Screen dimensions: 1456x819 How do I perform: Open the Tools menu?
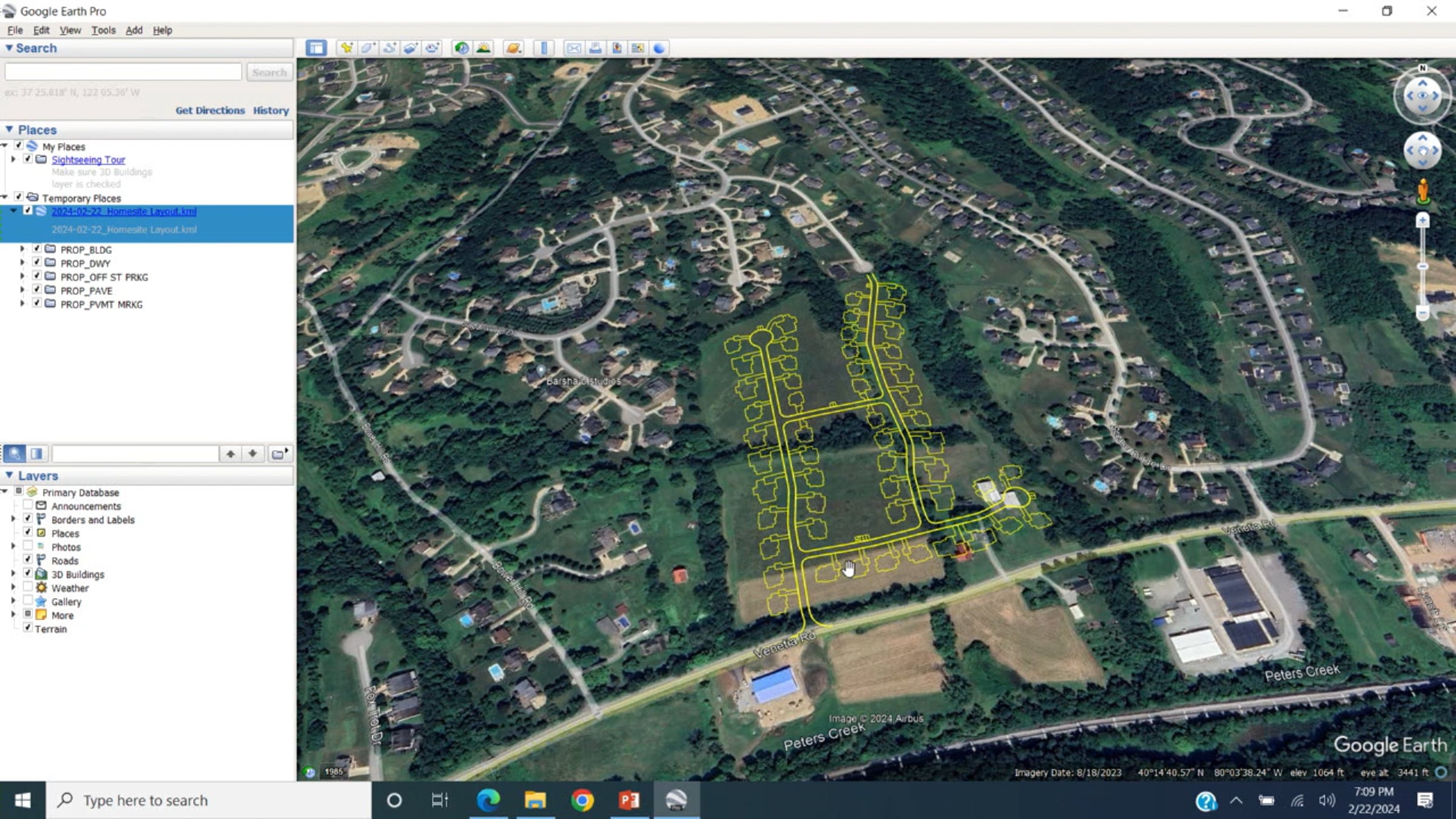[103, 30]
